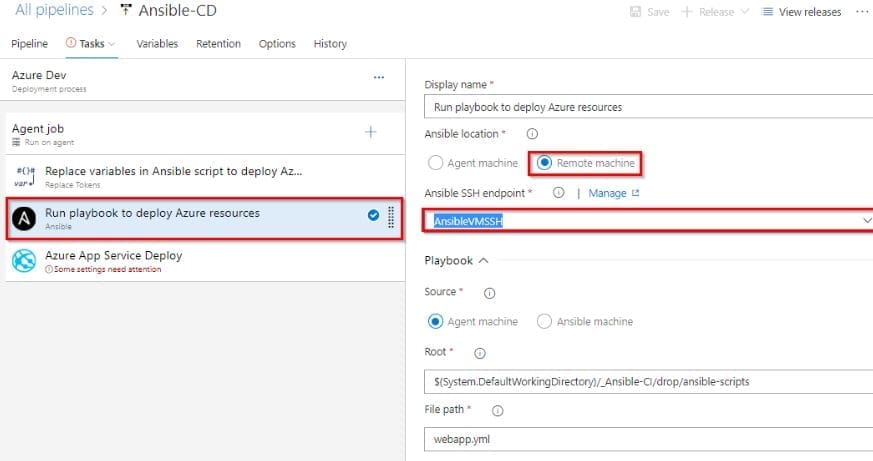Collapse the Playbook section

[x=457, y=261]
